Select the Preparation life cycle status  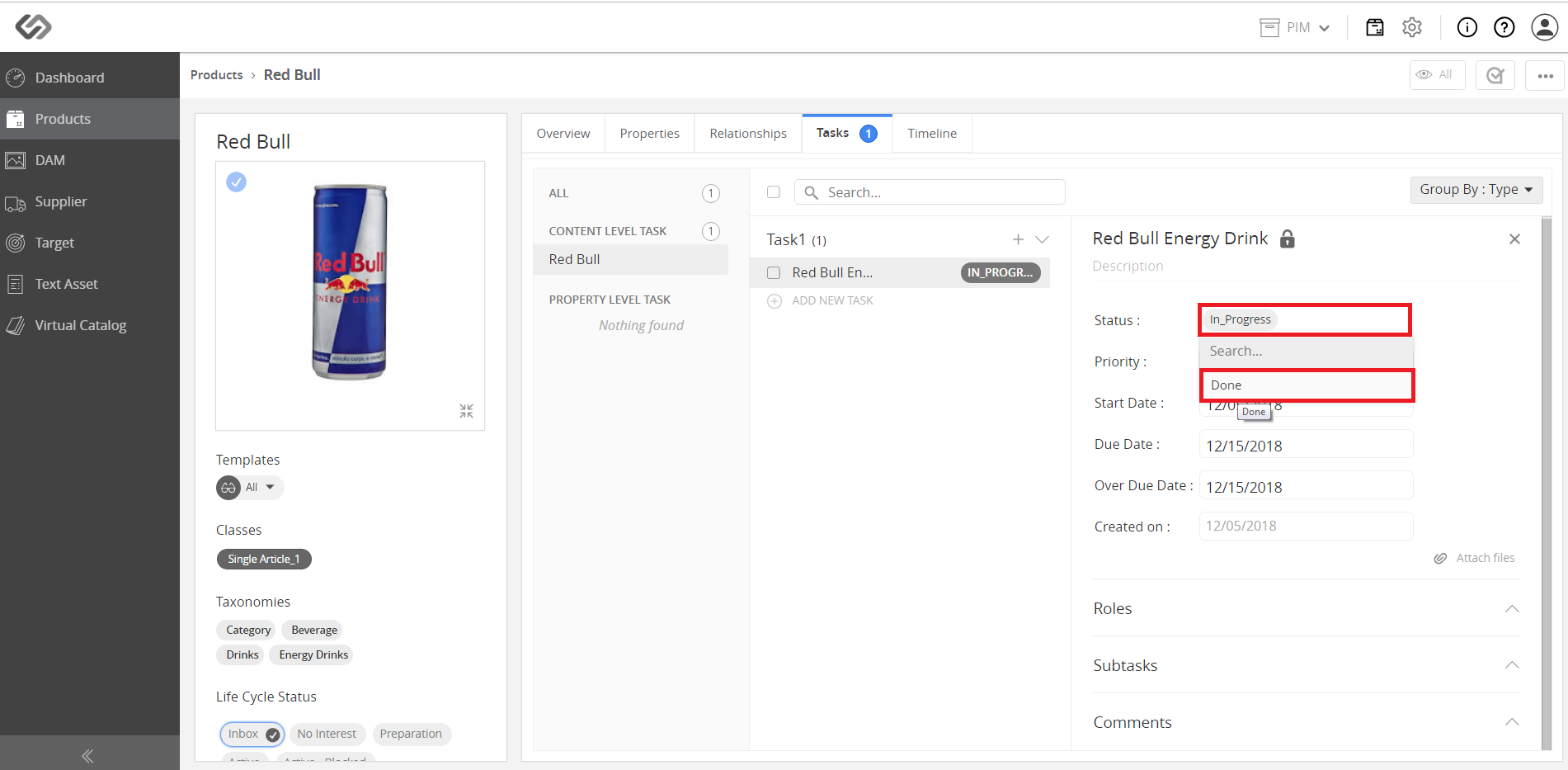point(411,734)
